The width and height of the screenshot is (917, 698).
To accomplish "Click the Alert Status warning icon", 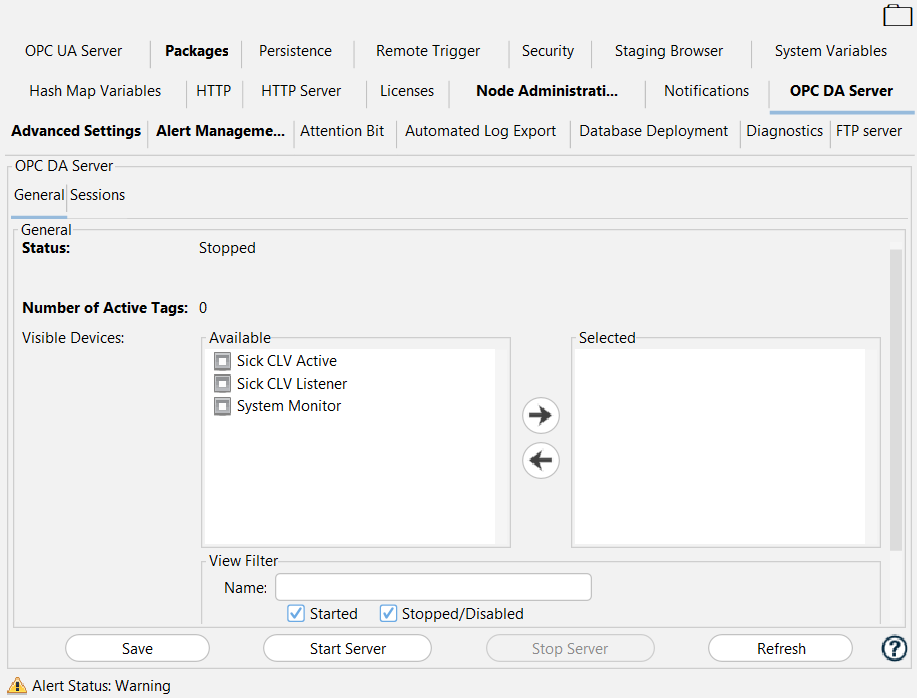I will (17, 686).
